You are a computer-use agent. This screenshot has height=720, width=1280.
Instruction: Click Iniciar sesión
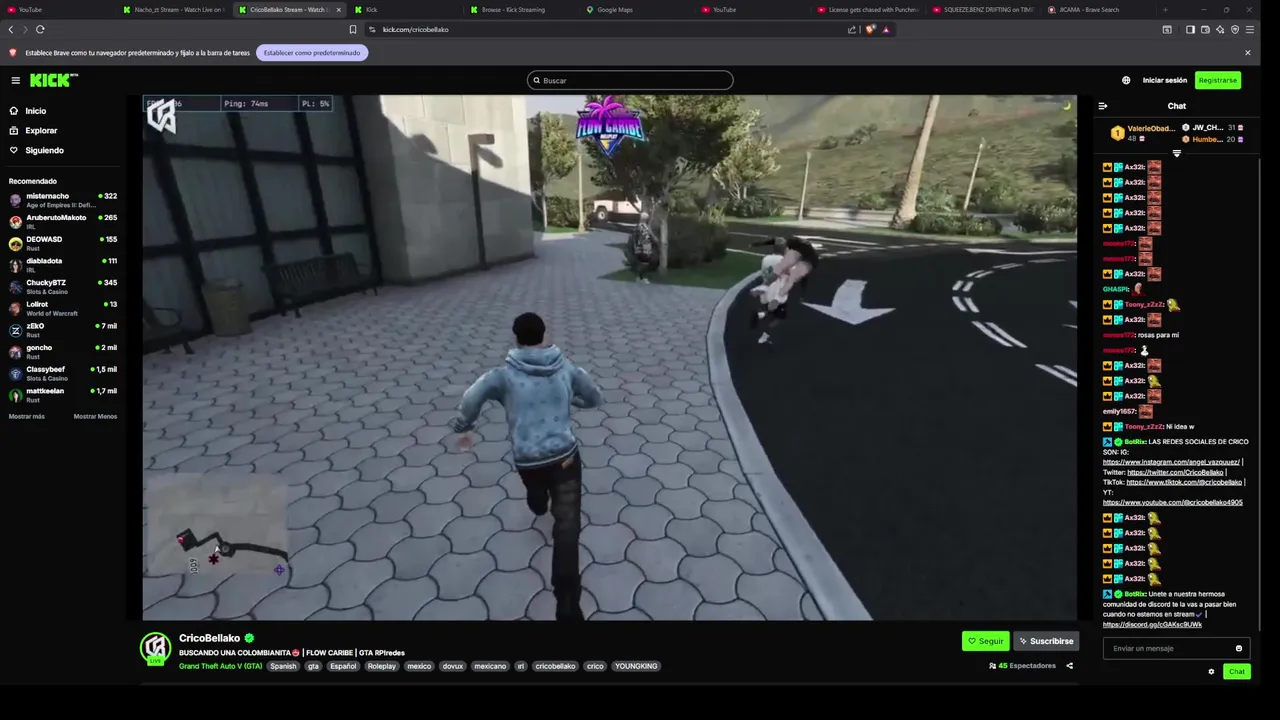click(1165, 80)
